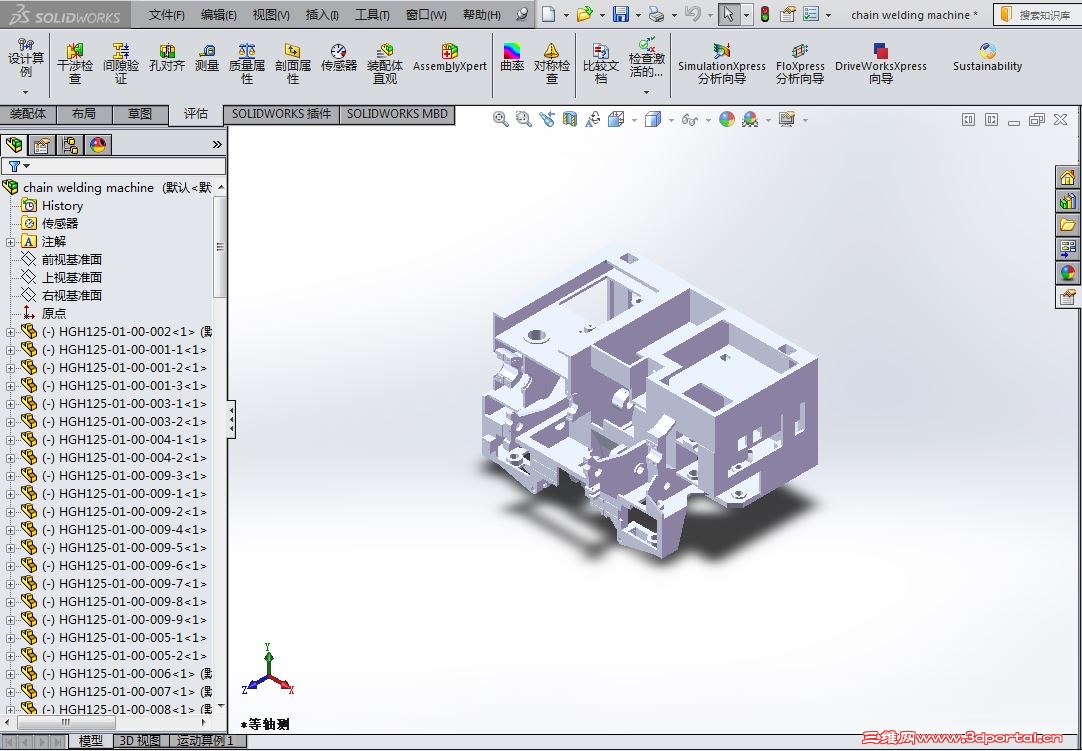
Task: Open the ConfigurationManager tab icon
Action: tap(70, 145)
